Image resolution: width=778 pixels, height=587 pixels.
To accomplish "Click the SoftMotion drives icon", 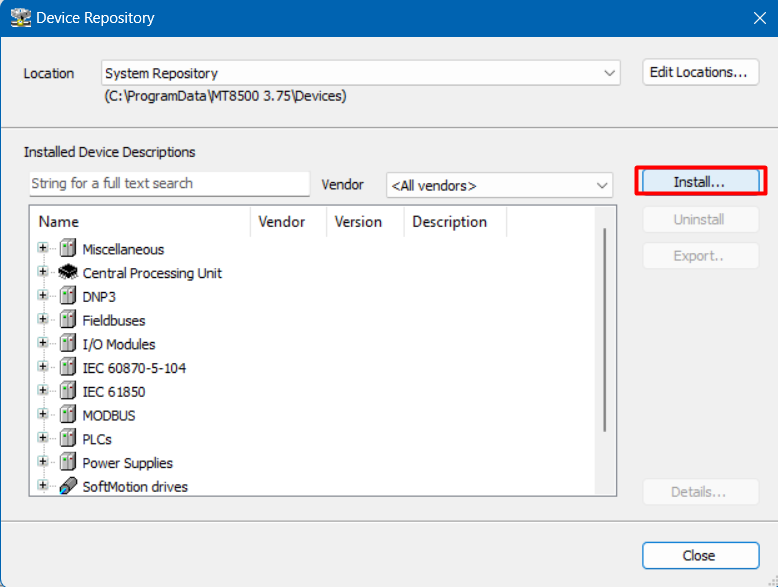I will pos(67,487).
